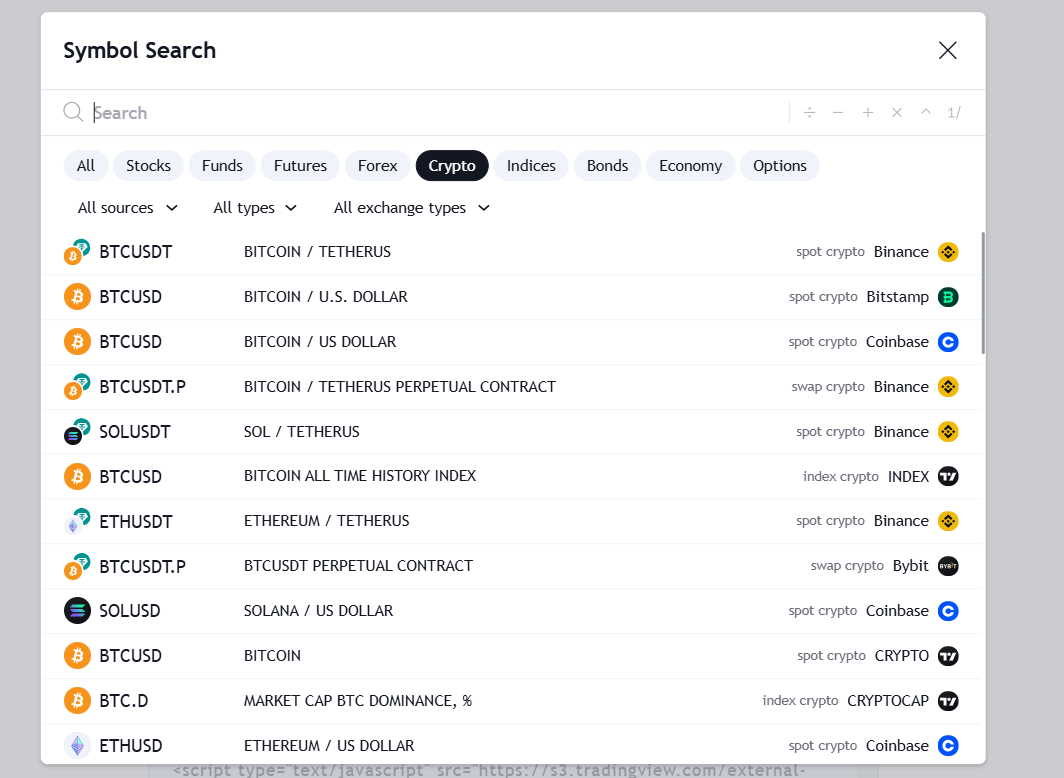Click the SOLUSDT coin pair icon
The height and width of the screenshot is (778, 1064).
coord(77,431)
